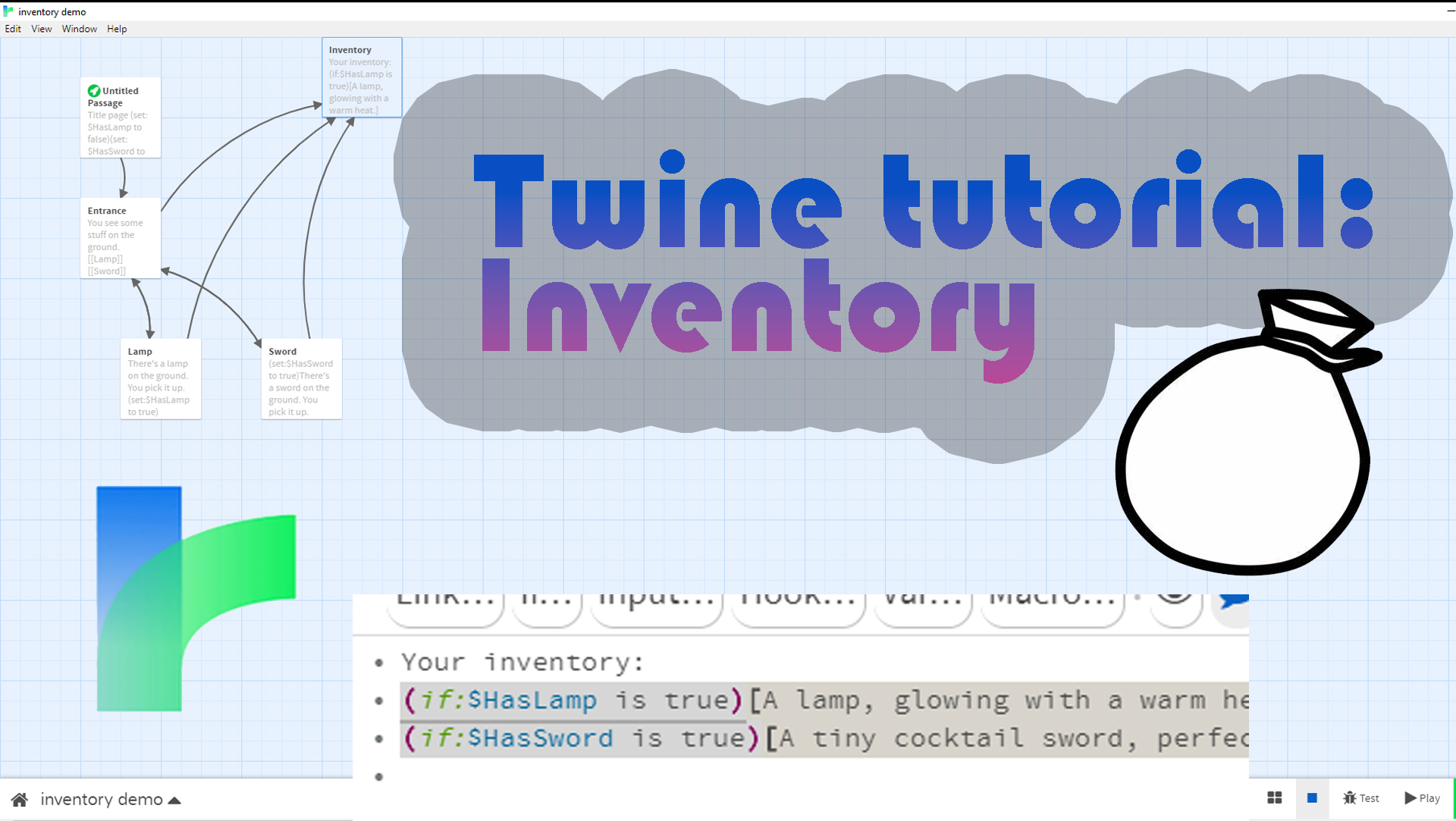Select the grid passage view icon
Image resolution: width=1456 pixels, height=821 pixels.
click(x=1274, y=797)
